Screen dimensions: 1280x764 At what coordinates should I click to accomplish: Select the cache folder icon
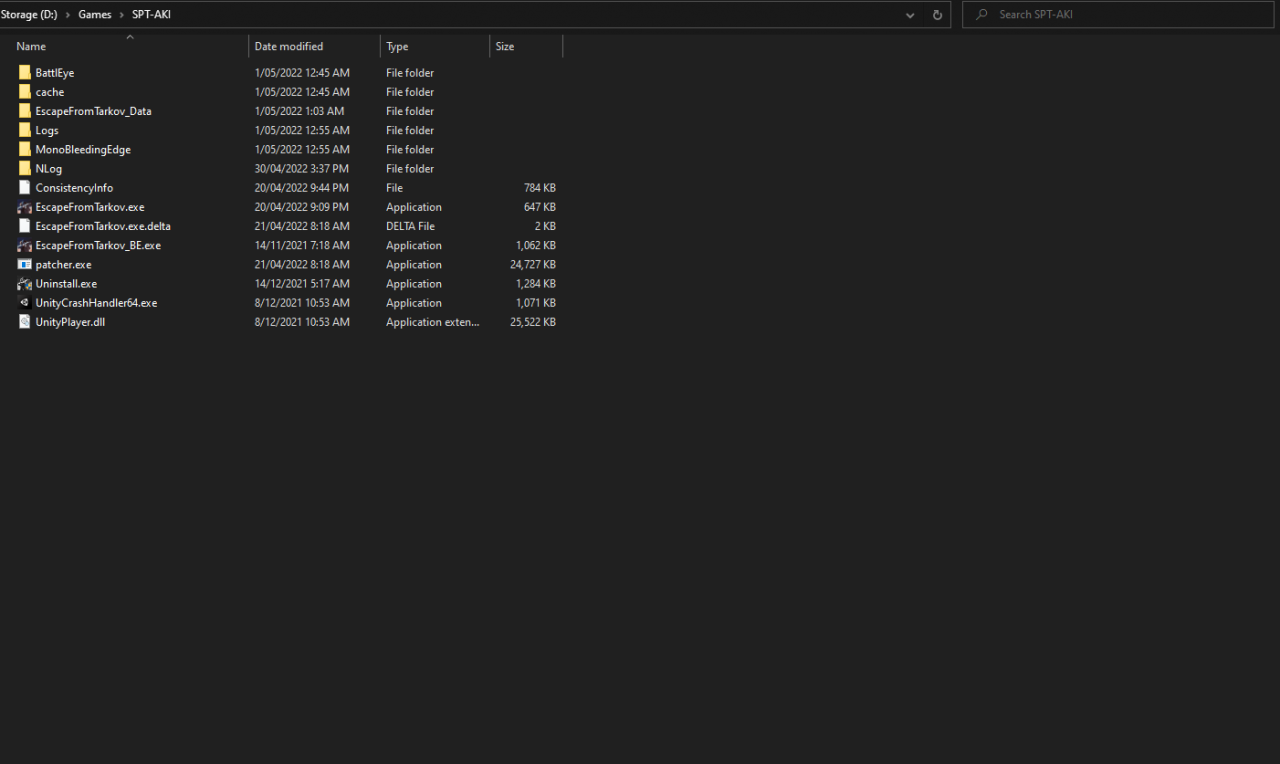[x=25, y=92]
